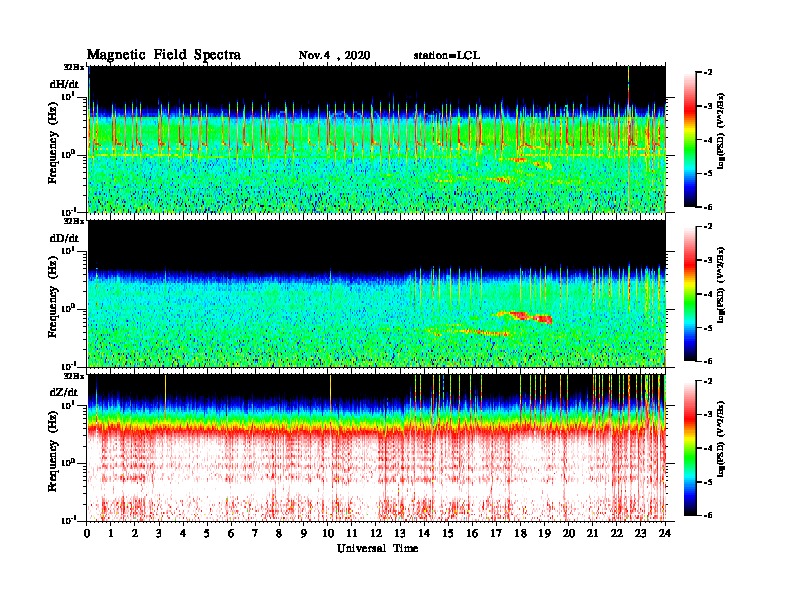Click hour tick label "10" on time axis
Screen dimensions: 792x612
click(x=327, y=533)
